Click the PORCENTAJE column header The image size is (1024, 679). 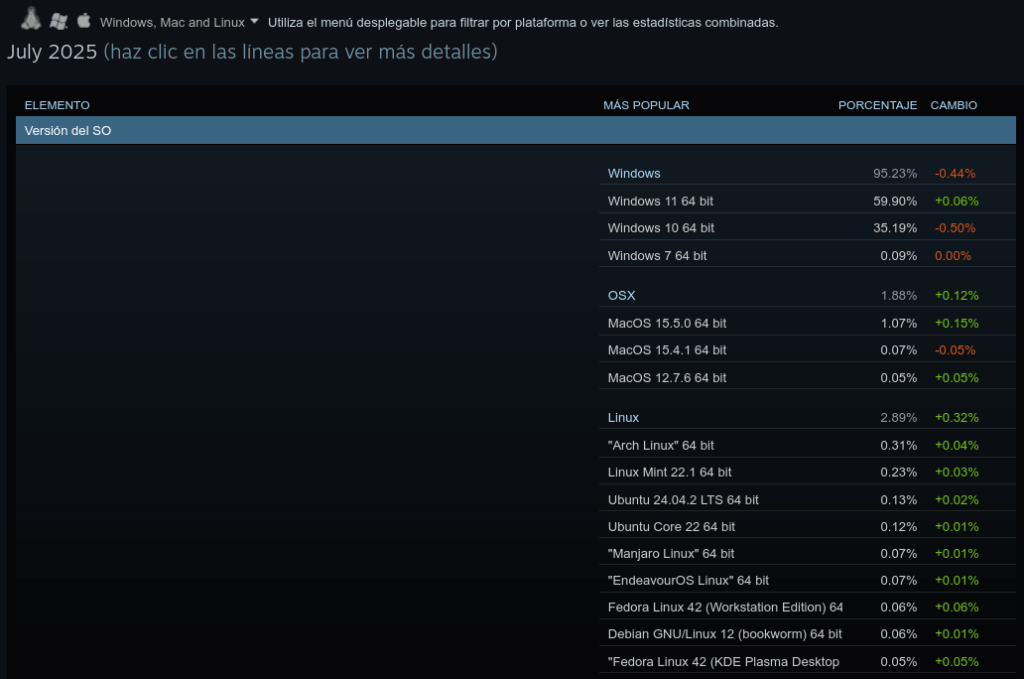coord(877,105)
